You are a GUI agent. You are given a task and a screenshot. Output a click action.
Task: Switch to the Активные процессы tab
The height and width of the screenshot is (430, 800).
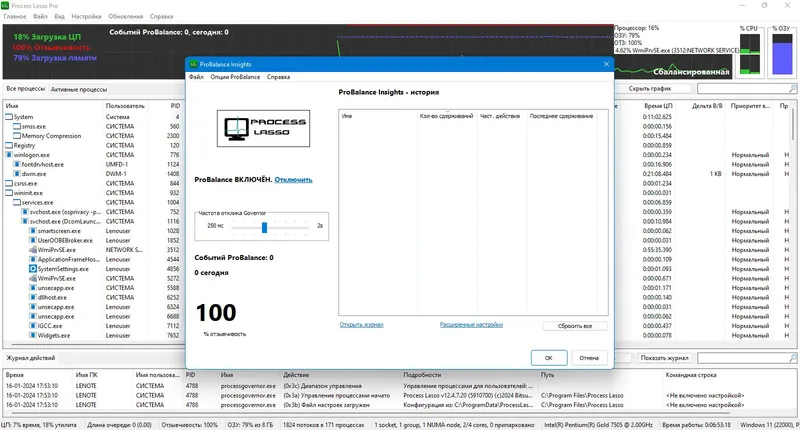(x=79, y=89)
